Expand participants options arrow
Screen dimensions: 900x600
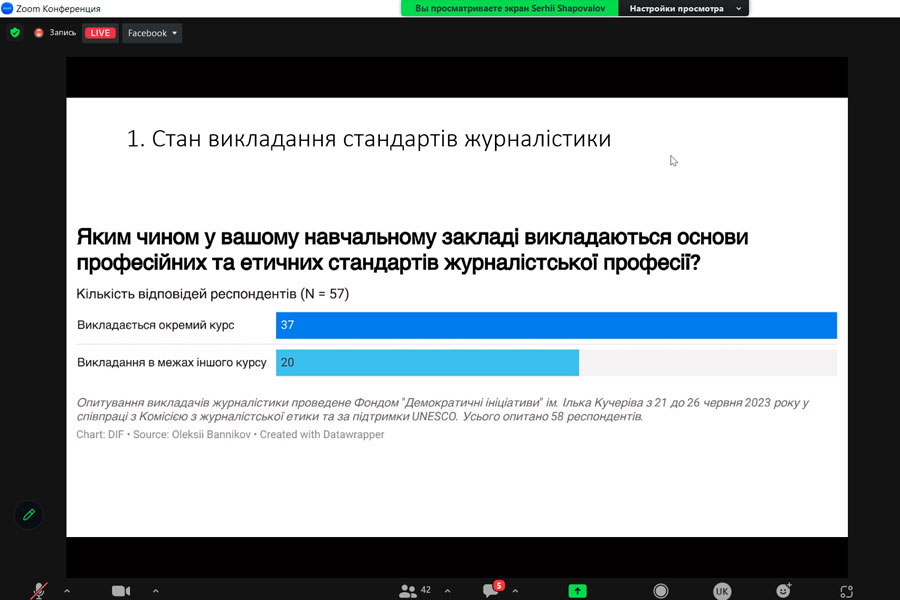click(x=448, y=590)
